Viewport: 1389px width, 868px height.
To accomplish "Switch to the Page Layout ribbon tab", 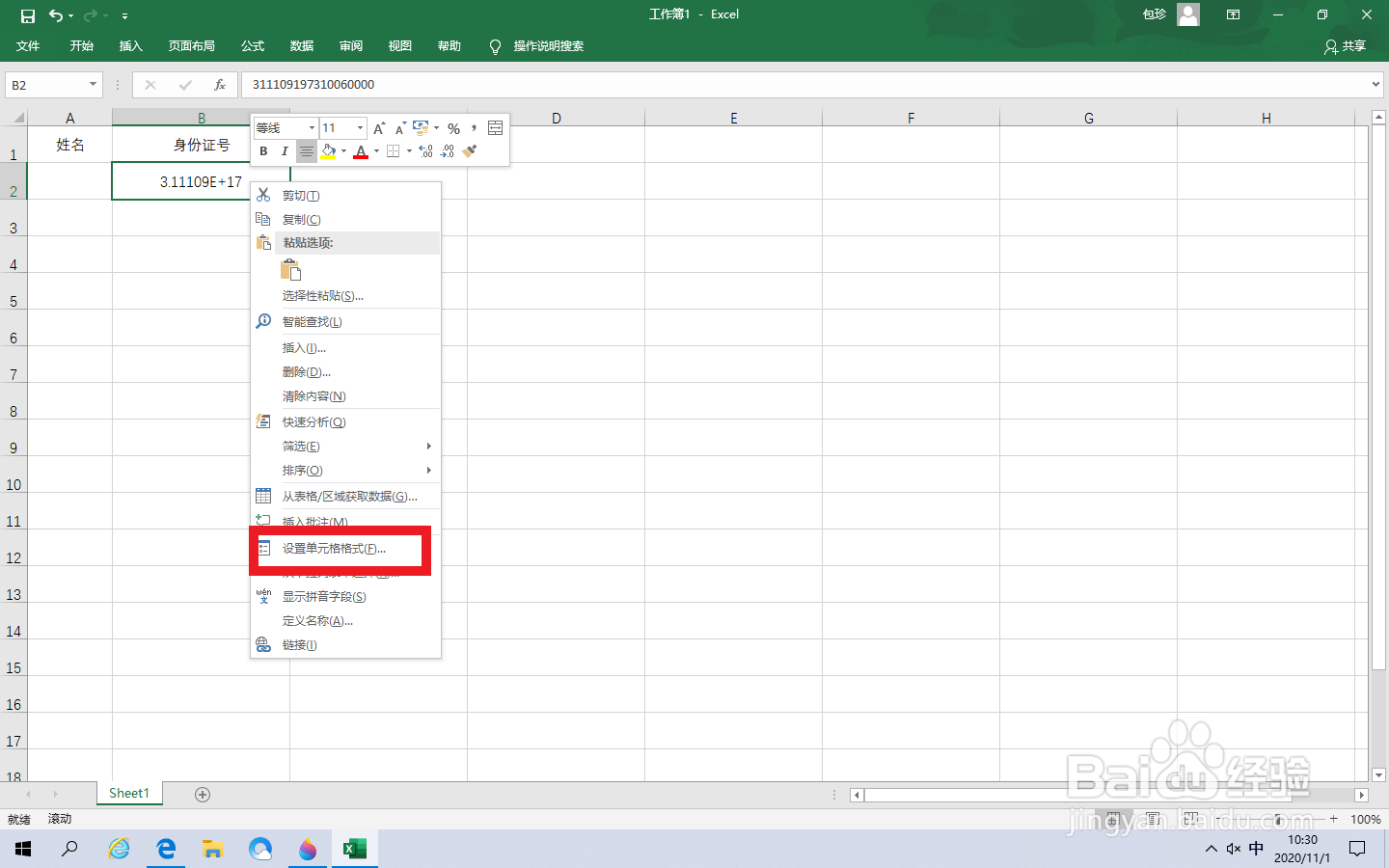I will click(x=191, y=45).
